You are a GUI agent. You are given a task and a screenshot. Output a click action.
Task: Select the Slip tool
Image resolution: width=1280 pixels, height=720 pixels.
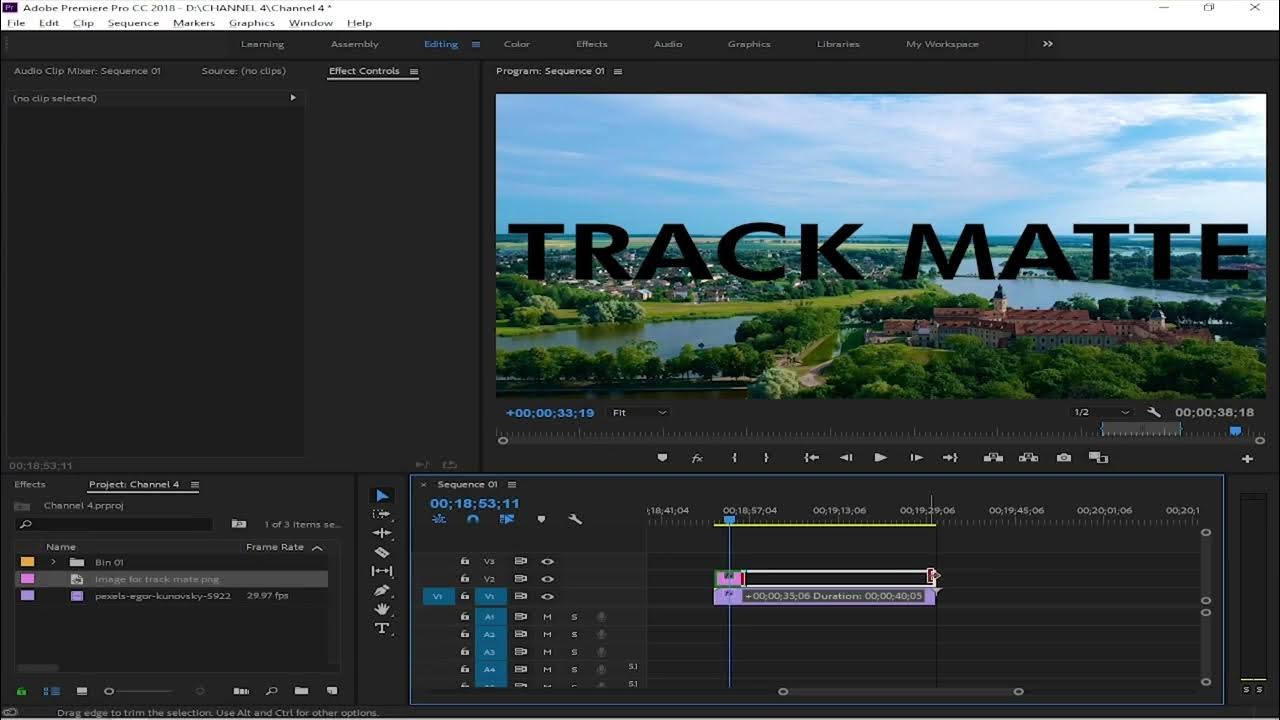(382, 571)
